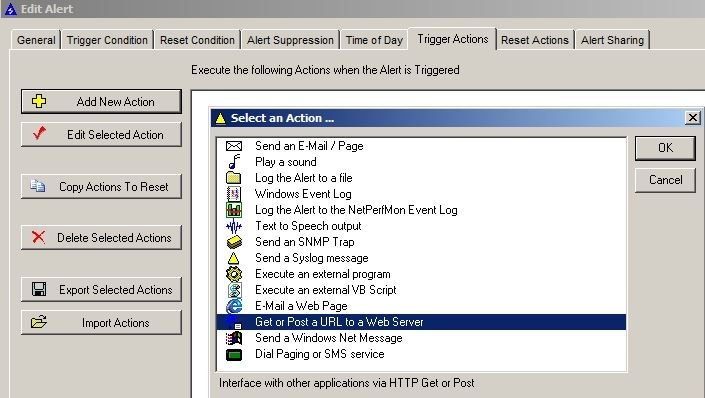Click the pager icon for Dial Paging or SMS

point(234,354)
